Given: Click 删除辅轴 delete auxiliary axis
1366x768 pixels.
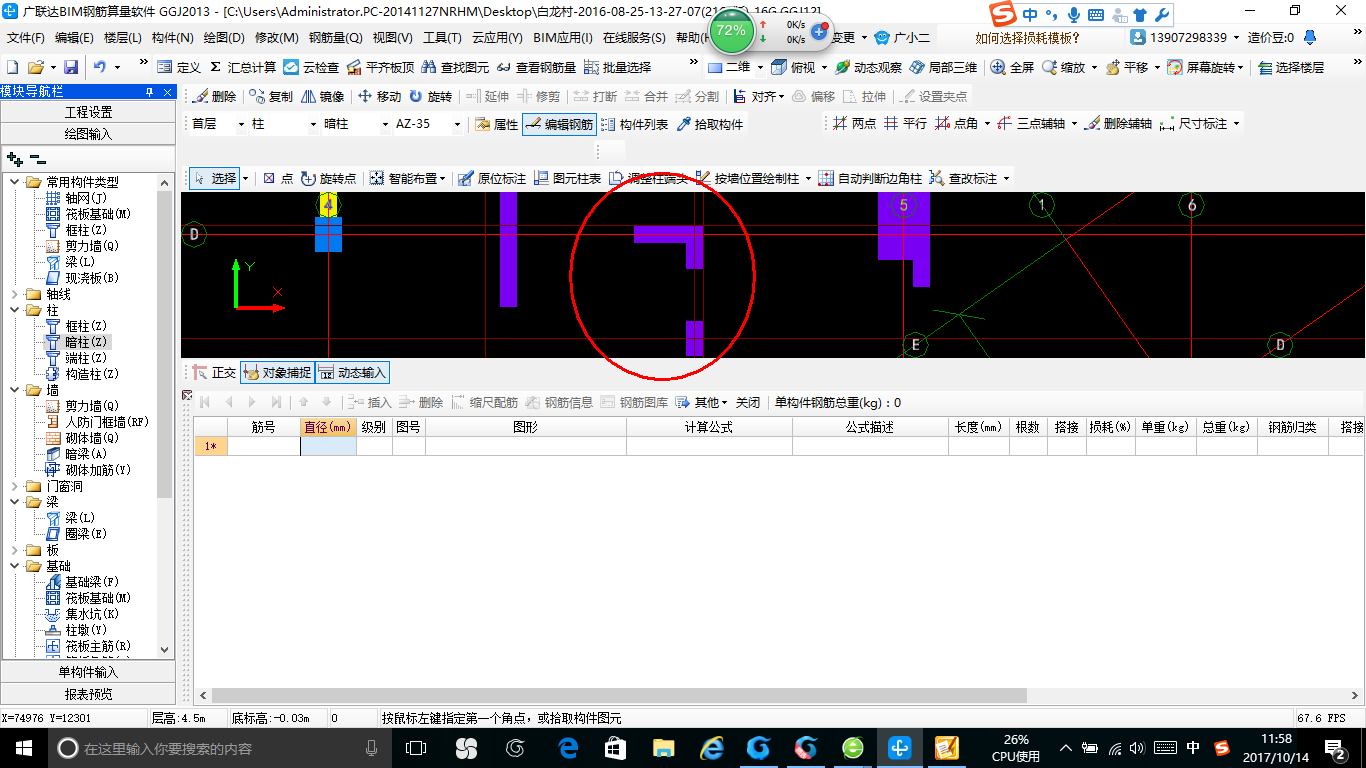Looking at the screenshot, I should 1119,124.
